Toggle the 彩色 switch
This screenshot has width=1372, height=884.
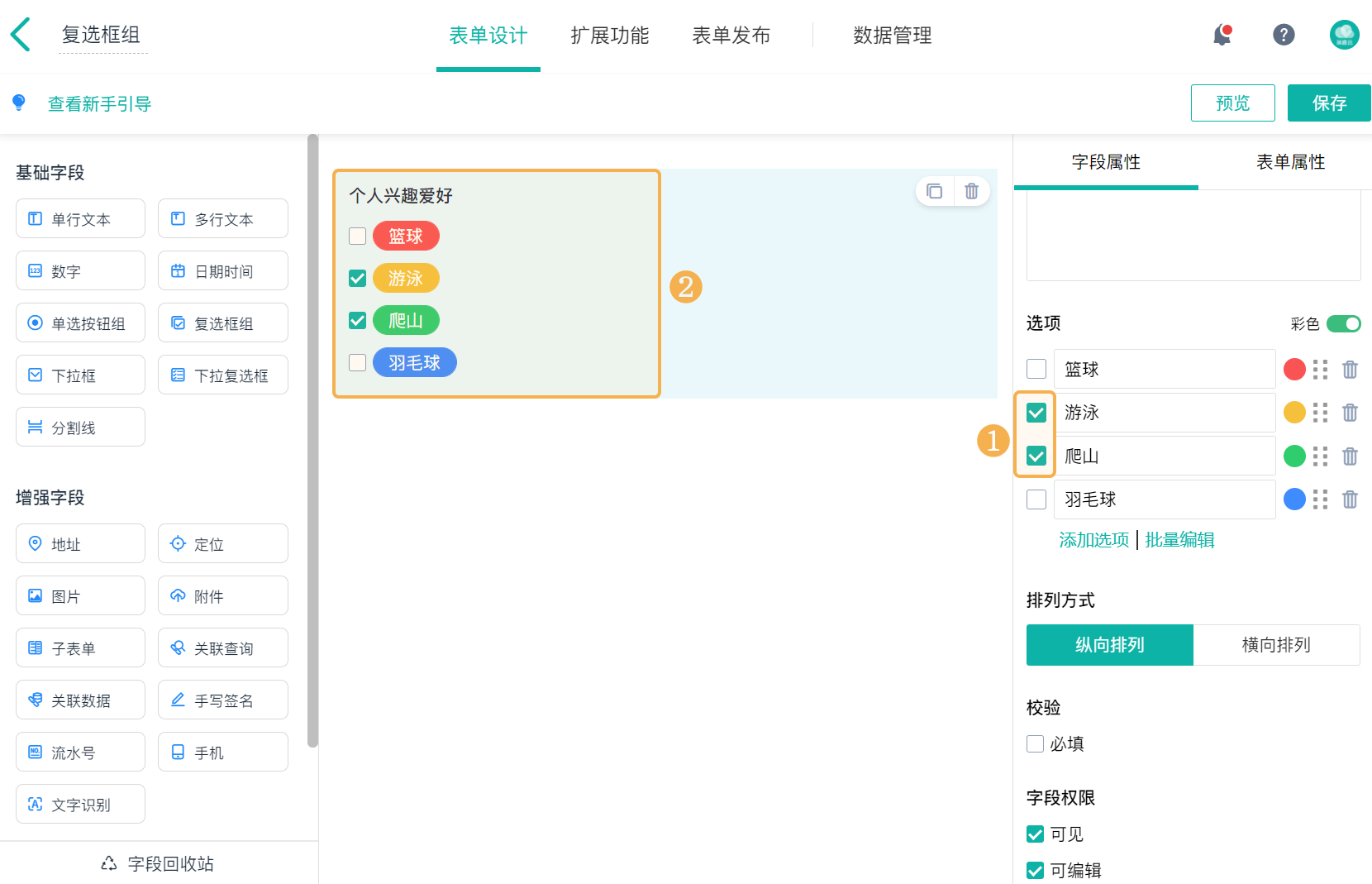(1344, 323)
